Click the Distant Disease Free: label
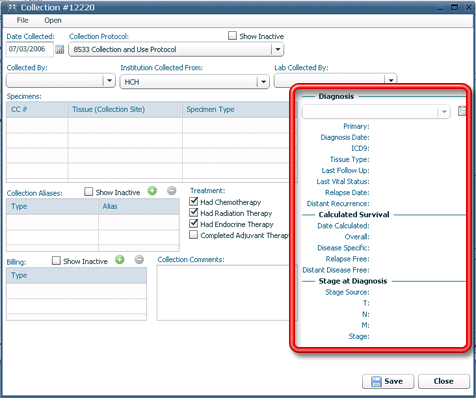 click(x=336, y=270)
